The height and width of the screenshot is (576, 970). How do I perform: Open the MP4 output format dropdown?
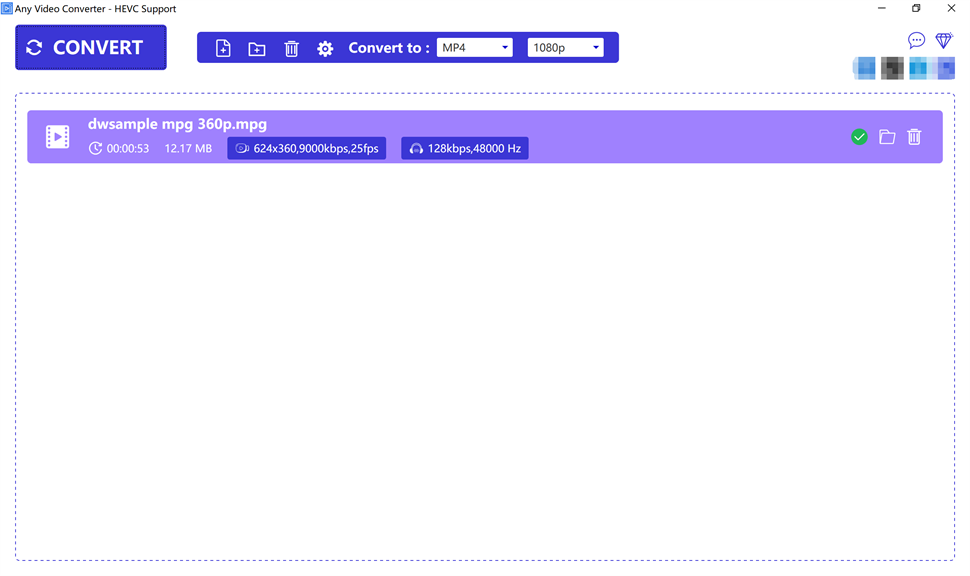click(x=474, y=48)
